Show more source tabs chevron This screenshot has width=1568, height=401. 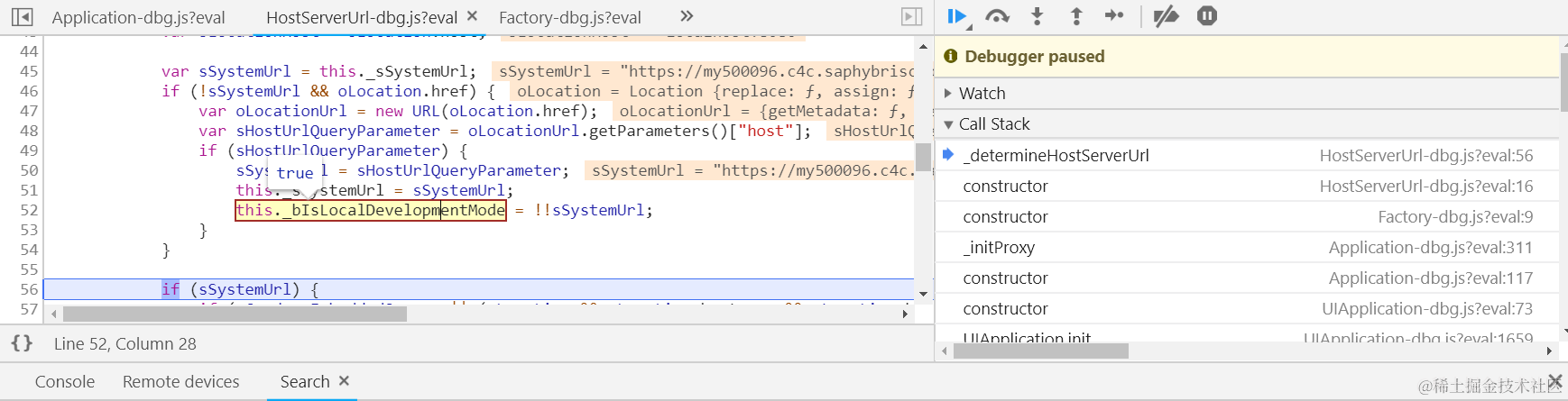tap(687, 16)
